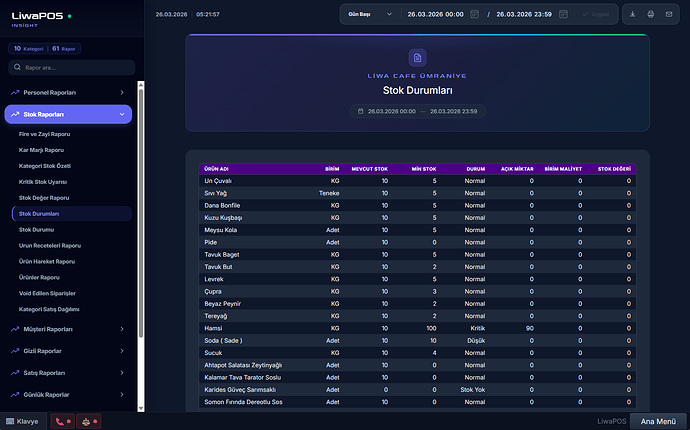690x430 pixels.
Task: Open the start date calendar picker
Action: pos(475,15)
